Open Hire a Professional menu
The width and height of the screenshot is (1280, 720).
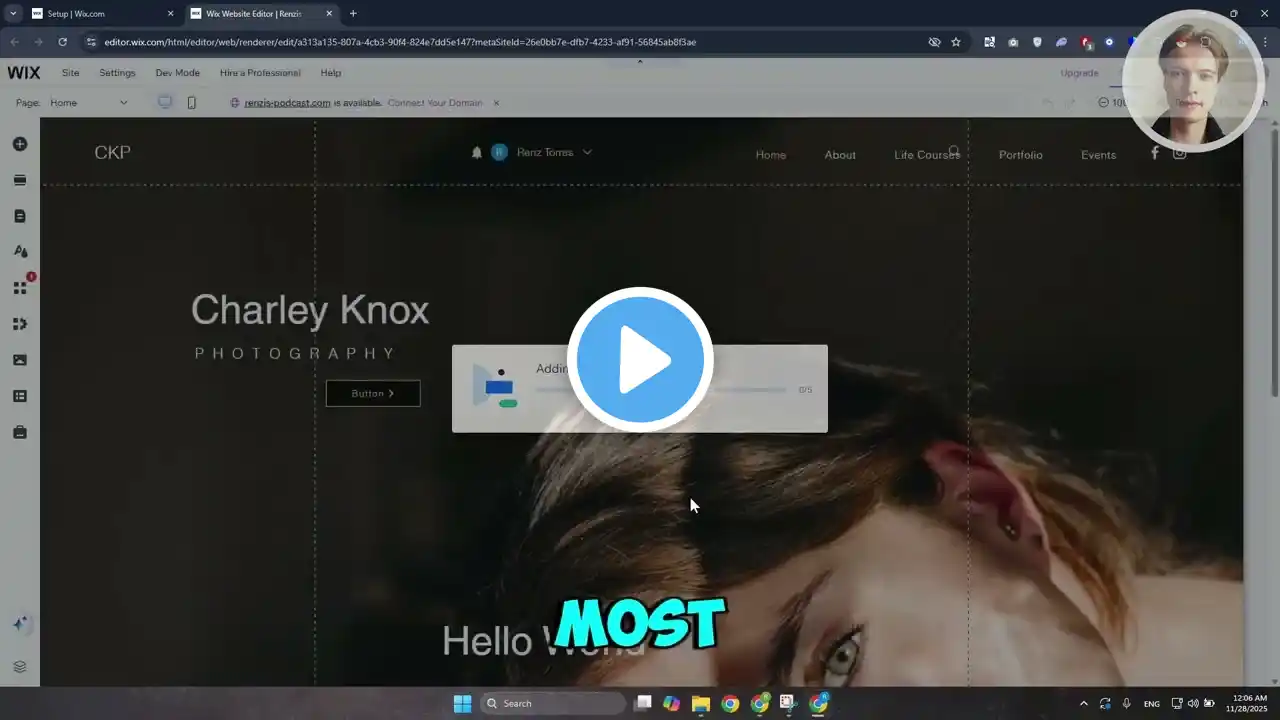(260, 73)
